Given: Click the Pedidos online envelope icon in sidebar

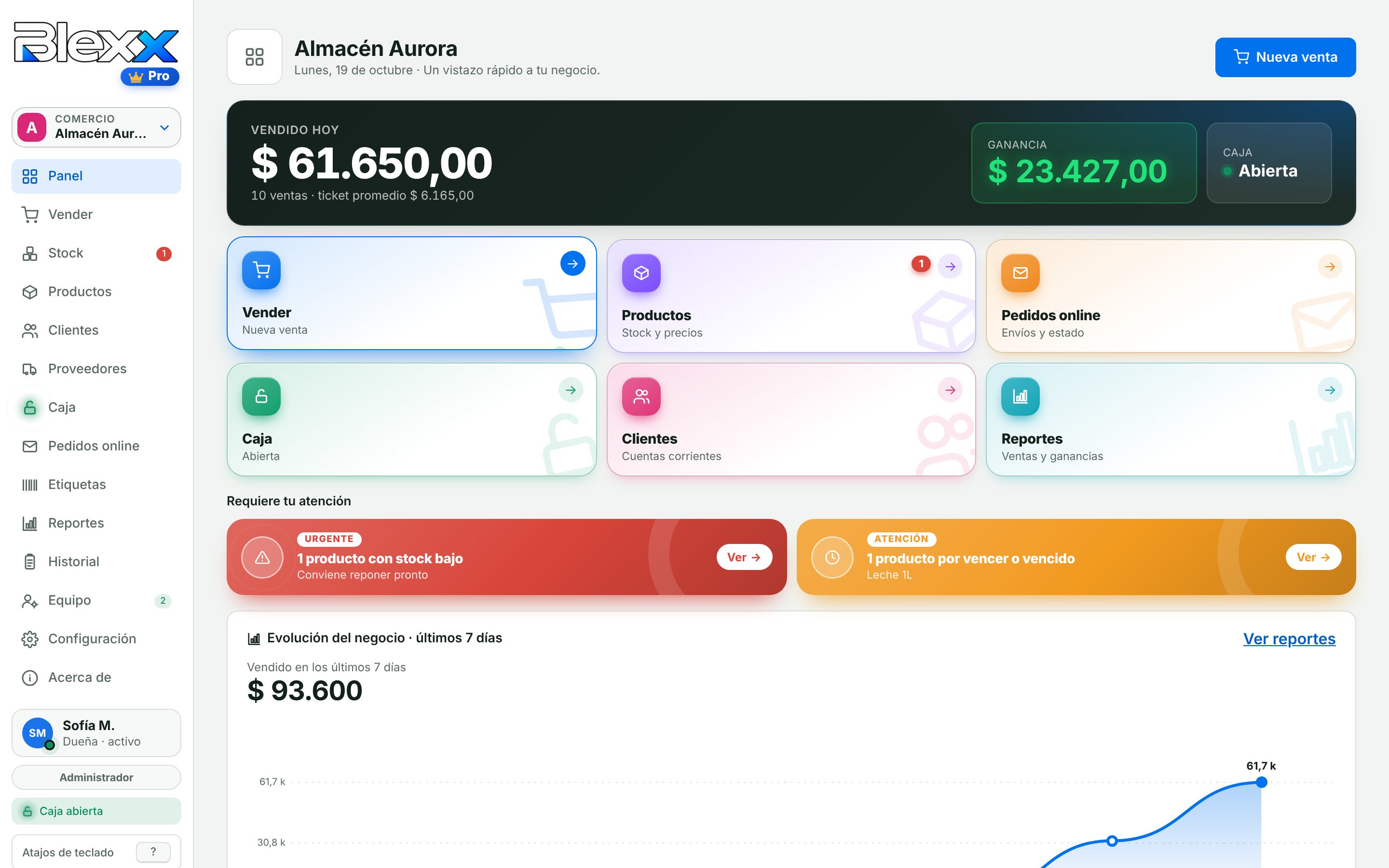Looking at the screenshot, I should point(30,446).
